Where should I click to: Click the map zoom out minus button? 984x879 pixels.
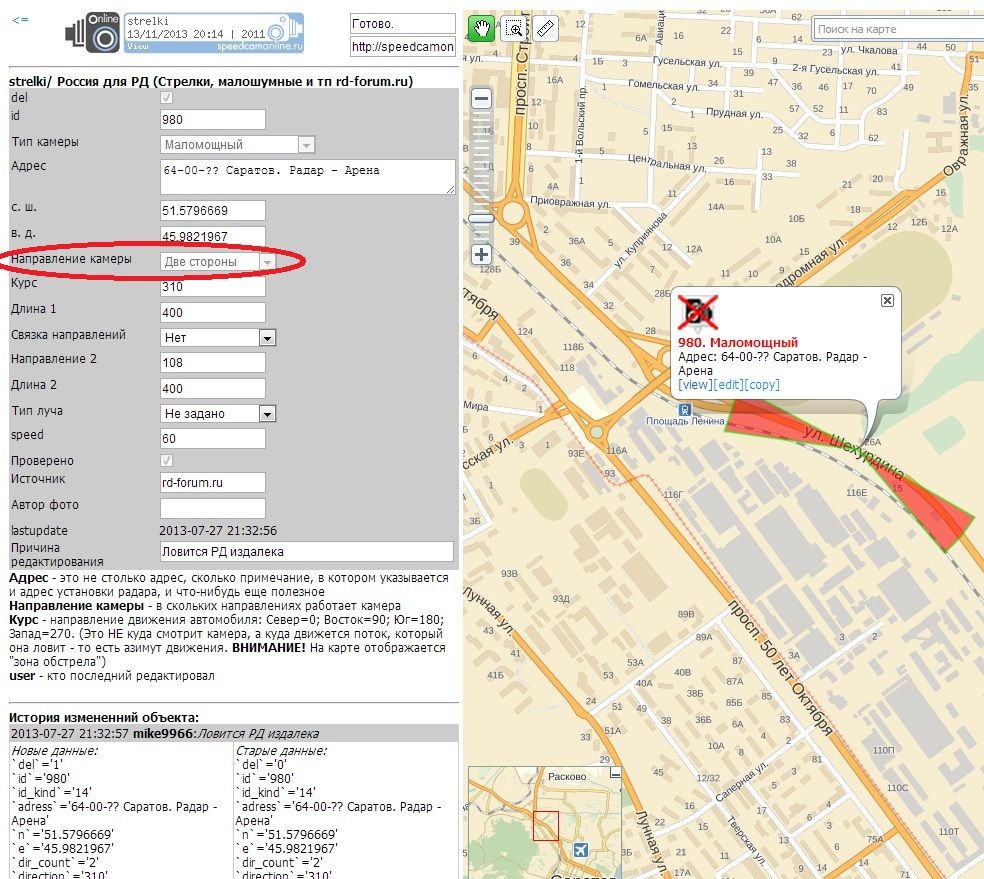[481, 98]
